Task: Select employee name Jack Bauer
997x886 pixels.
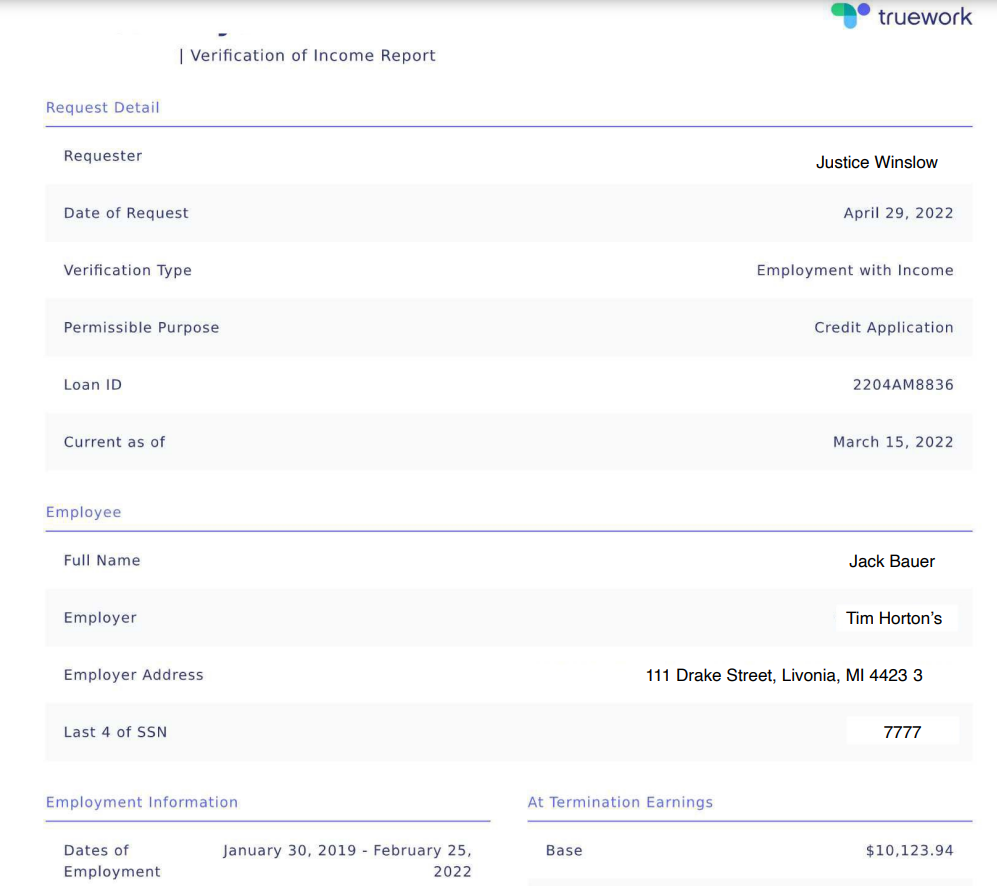Action: (x=892, y=562)
